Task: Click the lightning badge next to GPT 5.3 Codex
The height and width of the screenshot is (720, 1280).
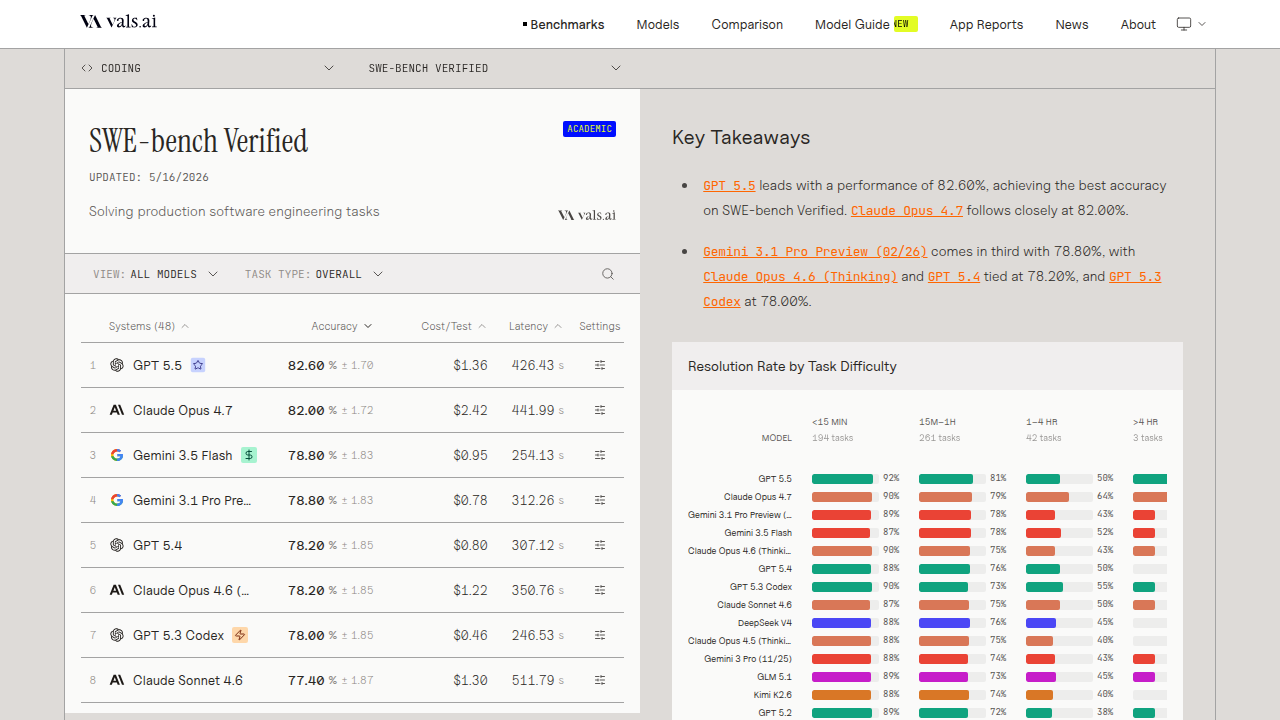Action: pos(240,635)
